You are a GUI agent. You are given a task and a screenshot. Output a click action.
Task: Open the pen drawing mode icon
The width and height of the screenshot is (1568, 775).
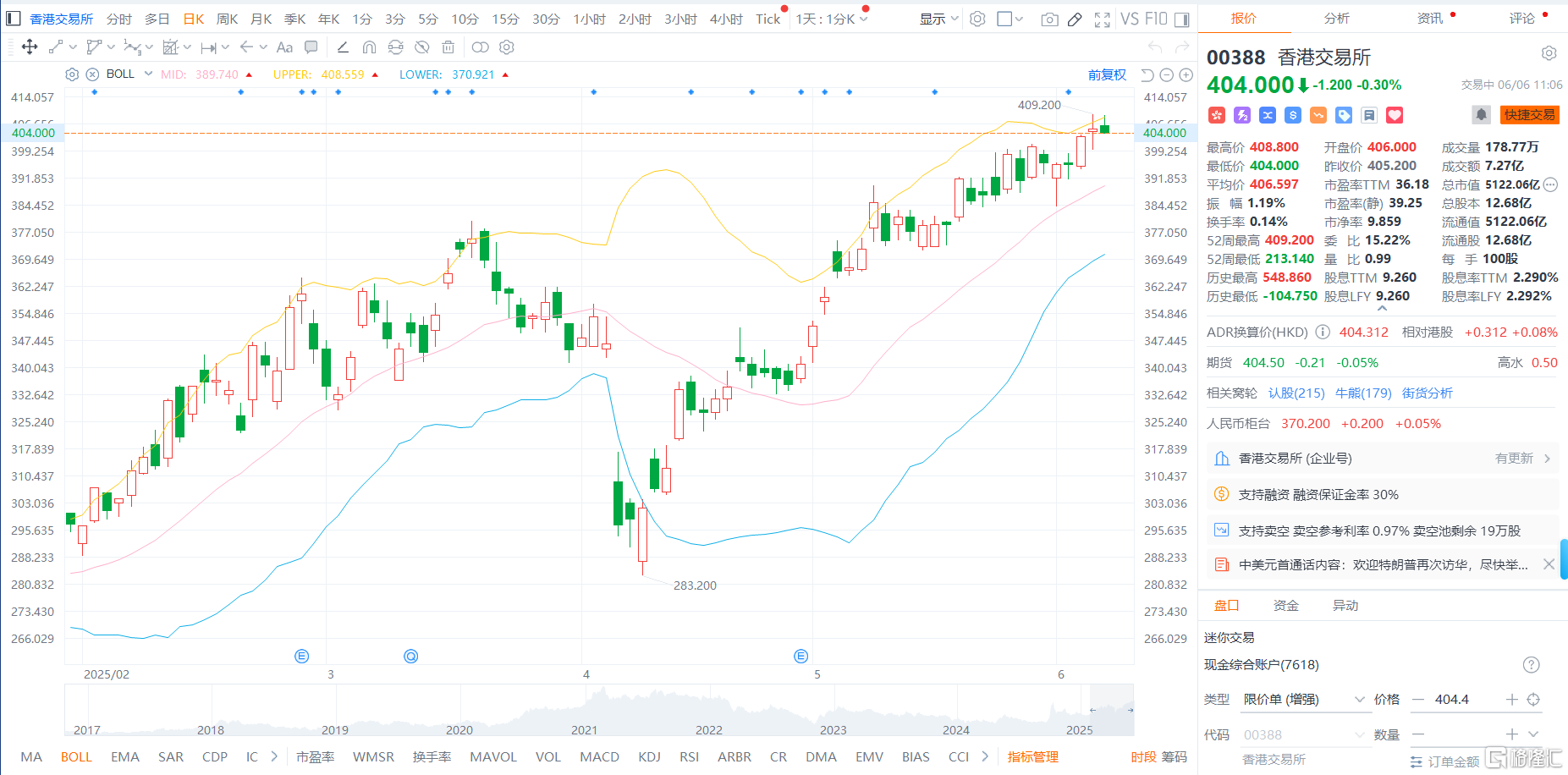tap(1075, 19)
